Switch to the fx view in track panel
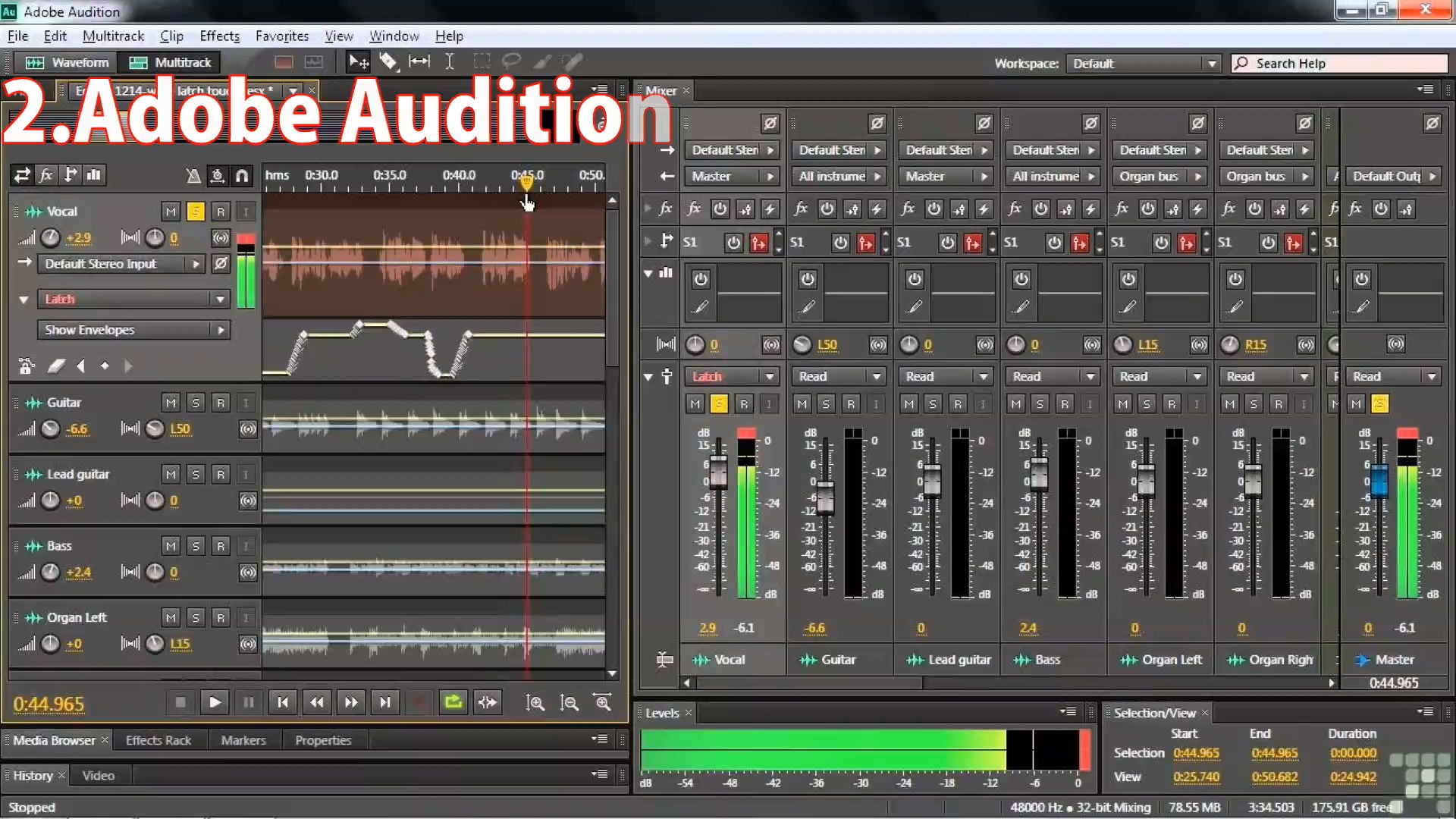Image resolution: width=1456 pixels, height=819 pixels. (45, 175)
